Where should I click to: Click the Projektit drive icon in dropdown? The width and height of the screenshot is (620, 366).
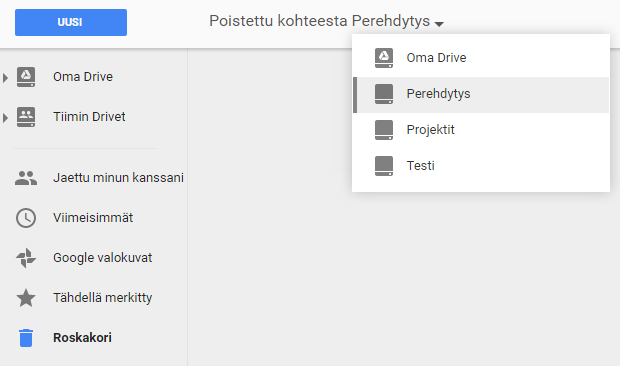tap(384, 130)
